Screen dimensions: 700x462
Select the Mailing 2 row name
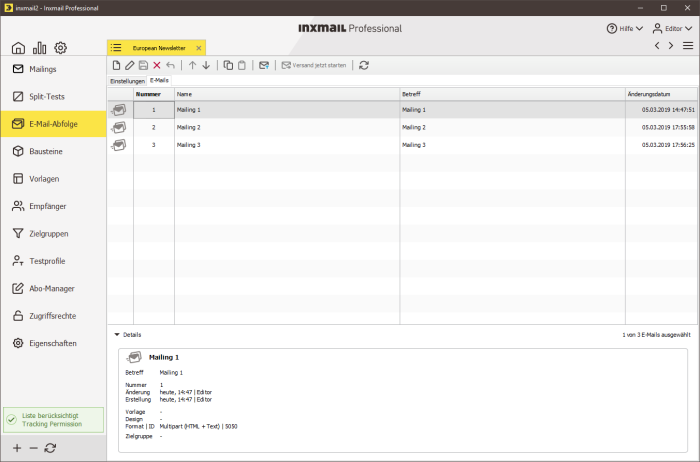188,127
